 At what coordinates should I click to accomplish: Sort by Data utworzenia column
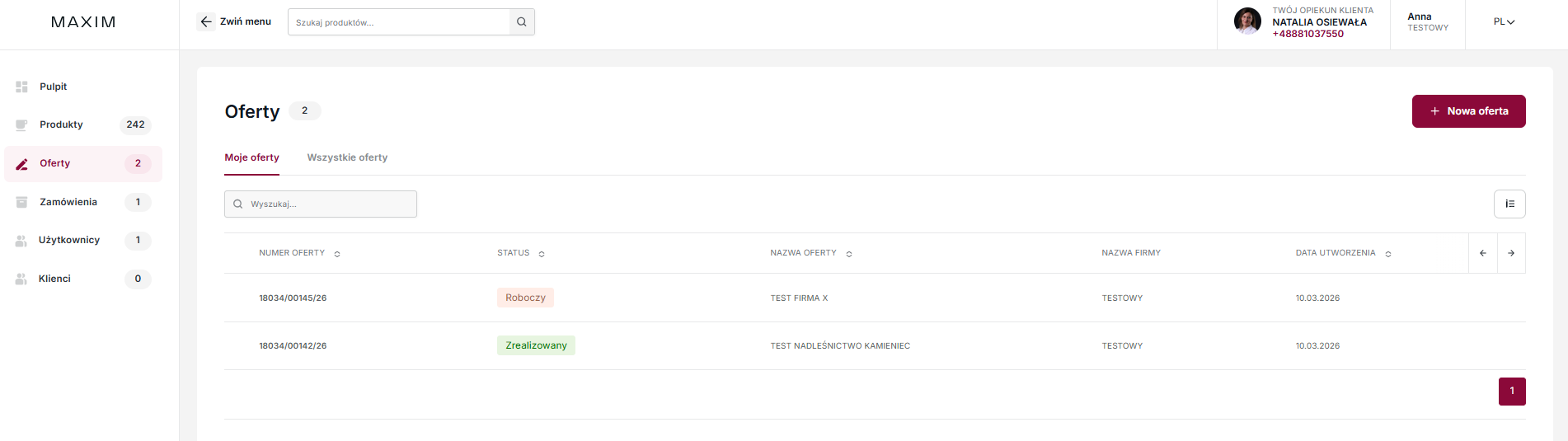pyautogui.click(x=1388, y=254)
